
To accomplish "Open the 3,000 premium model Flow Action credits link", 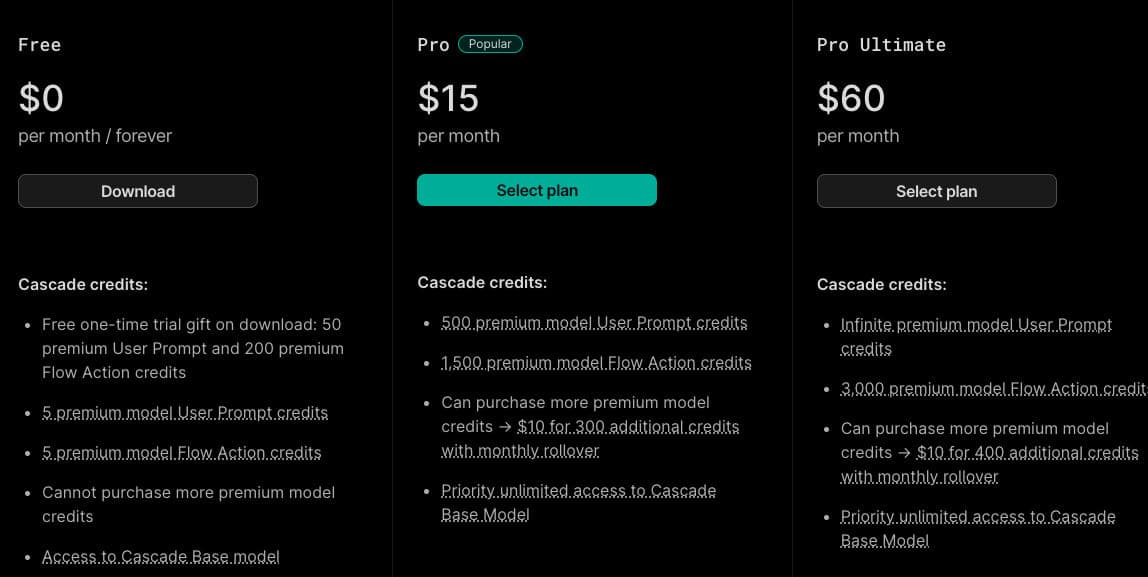I will 993,388.
